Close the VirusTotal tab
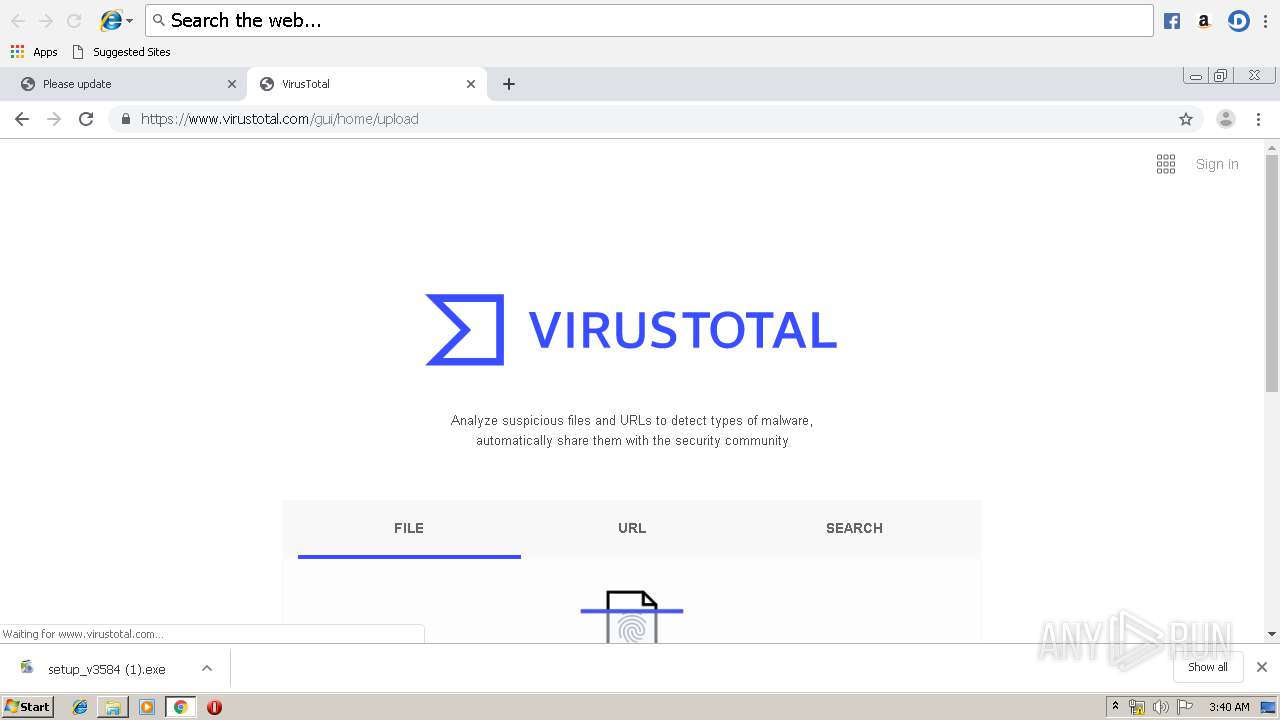The width and height of the screenshot is (1280, 720). (x=471, y=84)
